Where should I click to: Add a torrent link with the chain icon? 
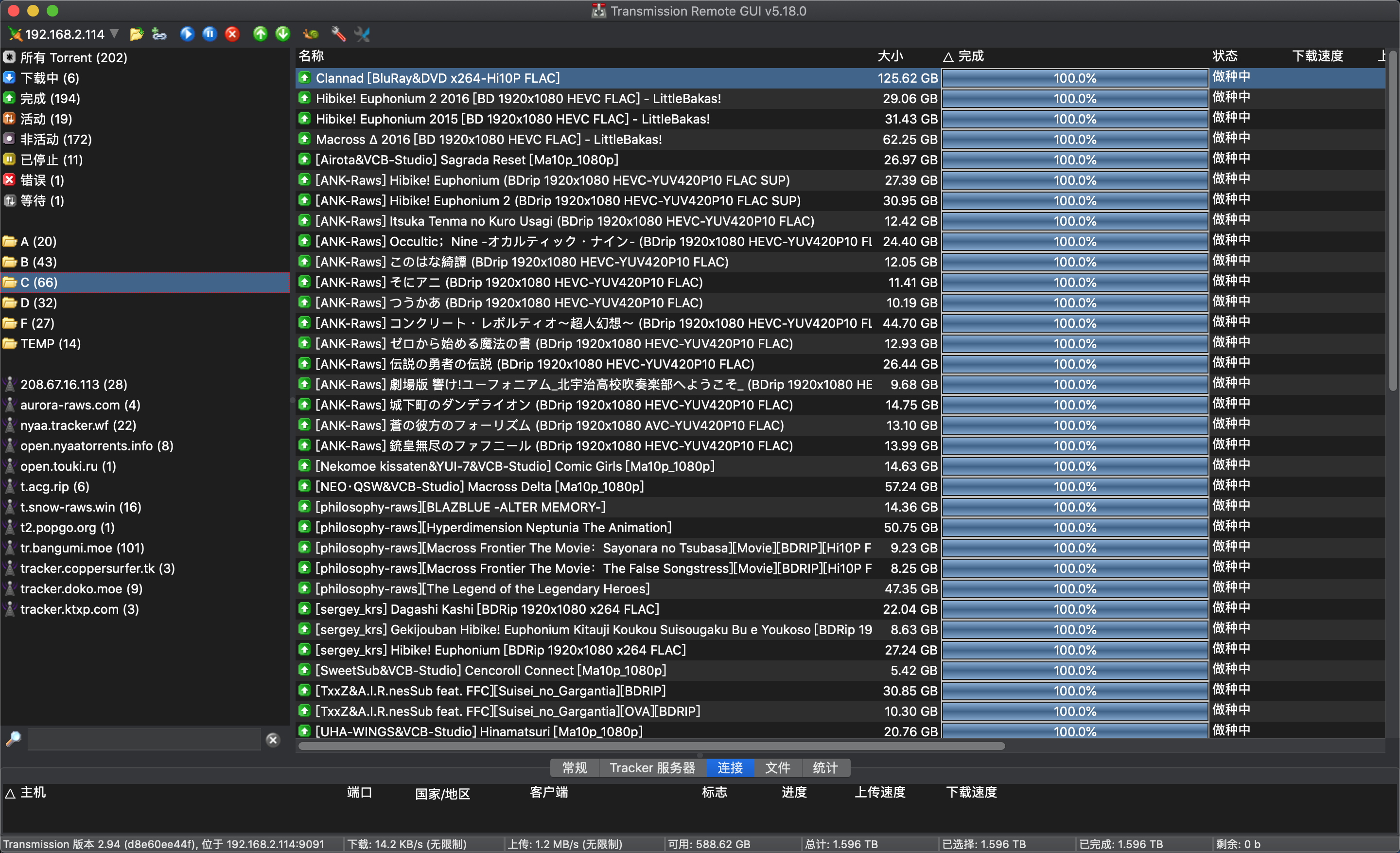coord(159,34)
